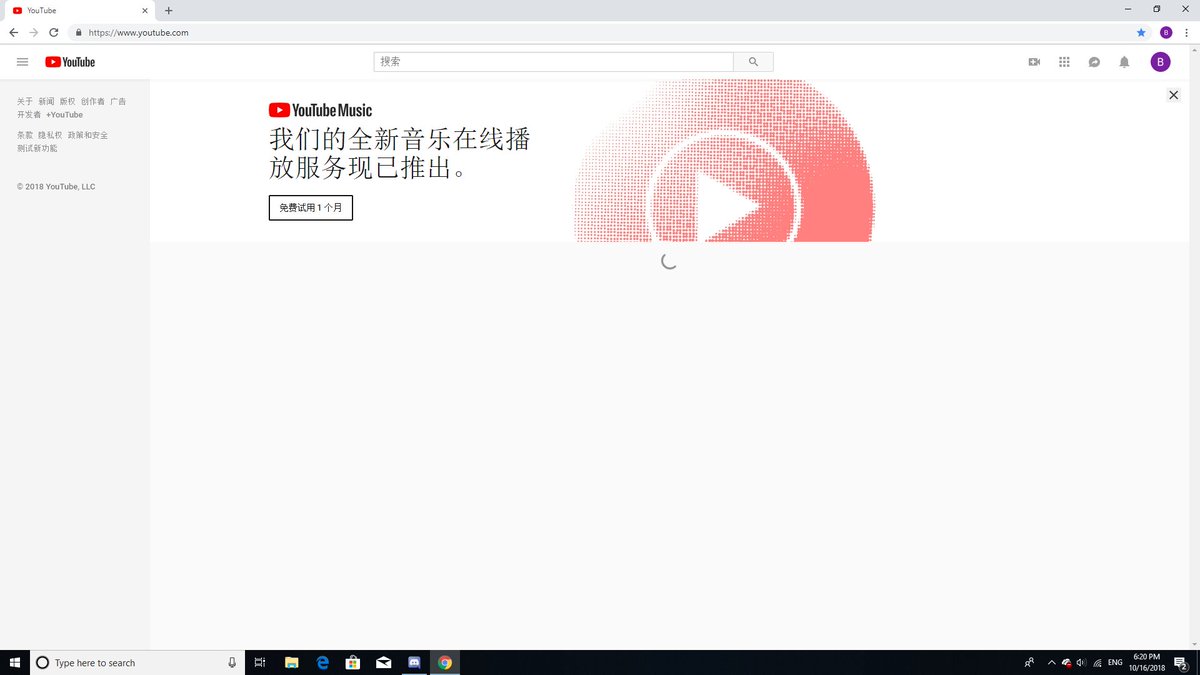Open the 广告 footer link

click(x=118, y=102)
